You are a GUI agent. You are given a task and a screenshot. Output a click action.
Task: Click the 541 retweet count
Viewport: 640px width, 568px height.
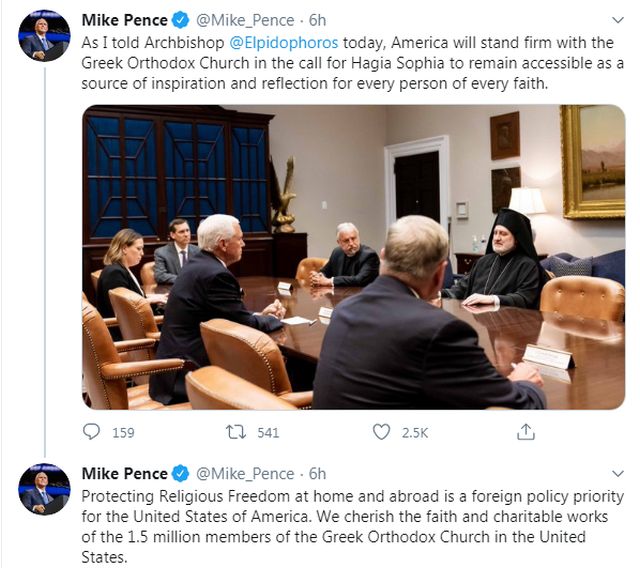267,433
